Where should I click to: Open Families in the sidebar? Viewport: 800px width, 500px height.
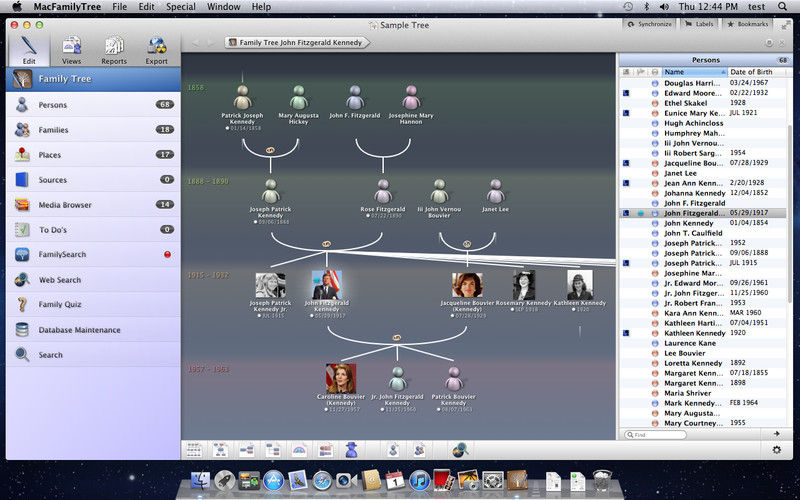pos(93,130)
